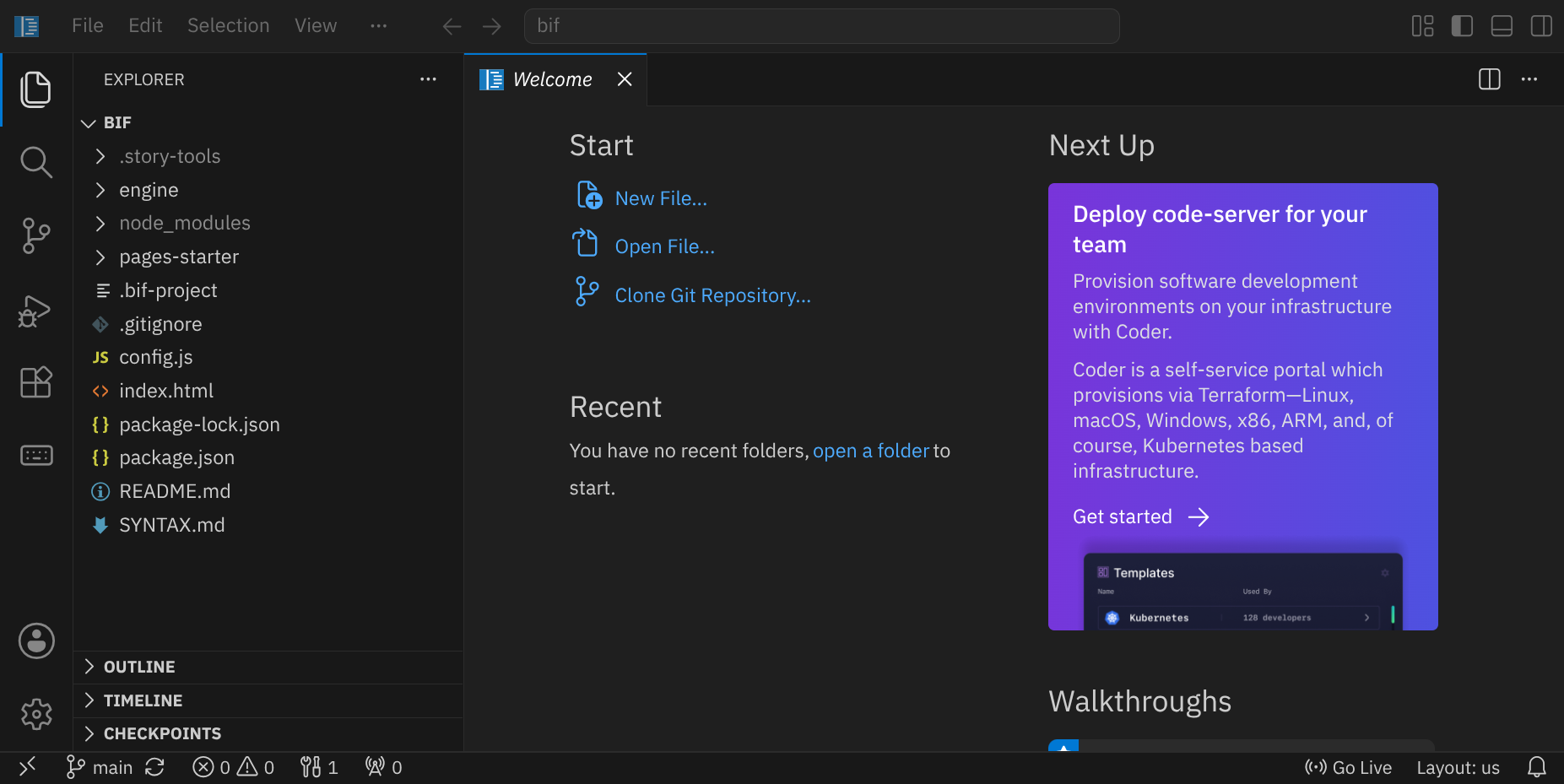
Task: Open the package.json file
Action: tap(268, 458)
